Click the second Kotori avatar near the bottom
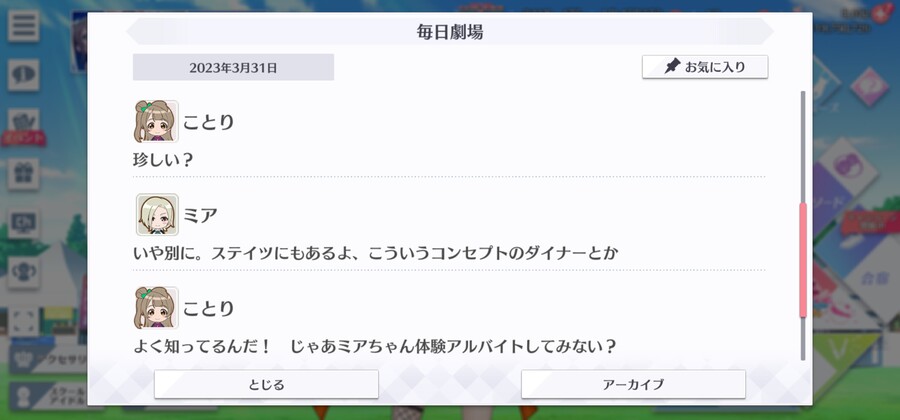Viewport: 900px width, 420px height. coord(156,308)
